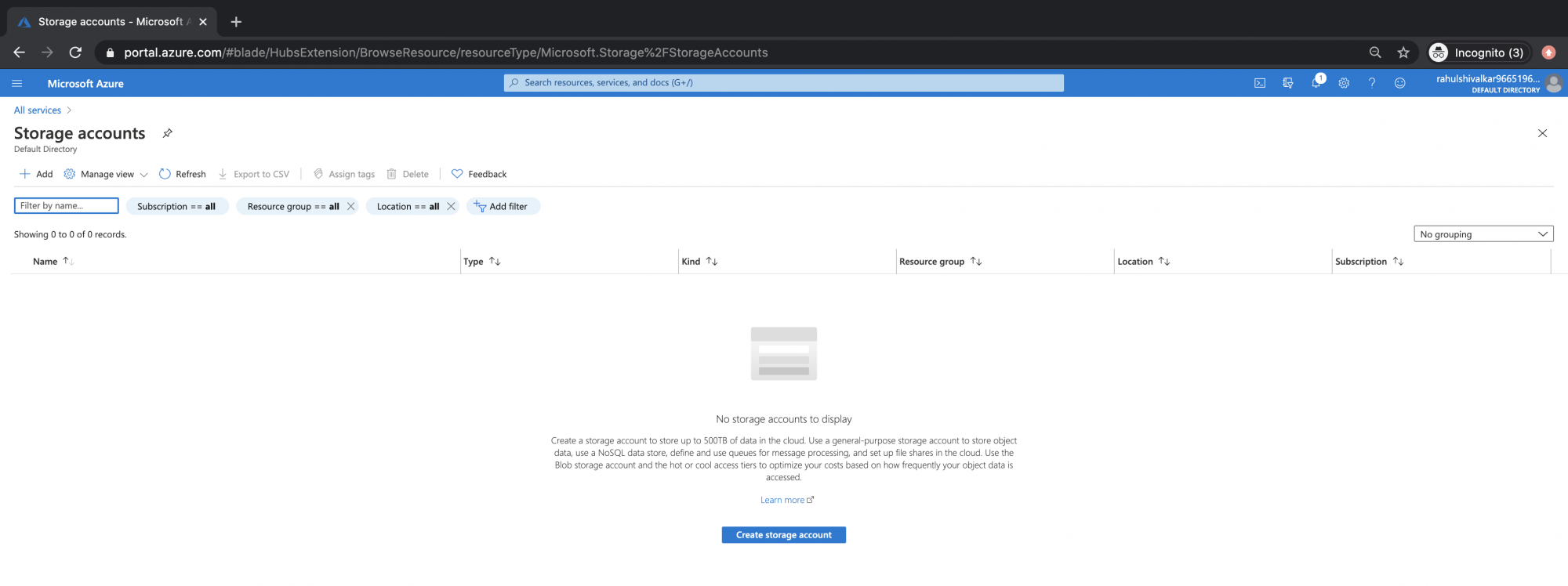Screen dimensions: 1568x586
Task: Open Cloud Shell from the top bar
Action: coord(1260,83)
